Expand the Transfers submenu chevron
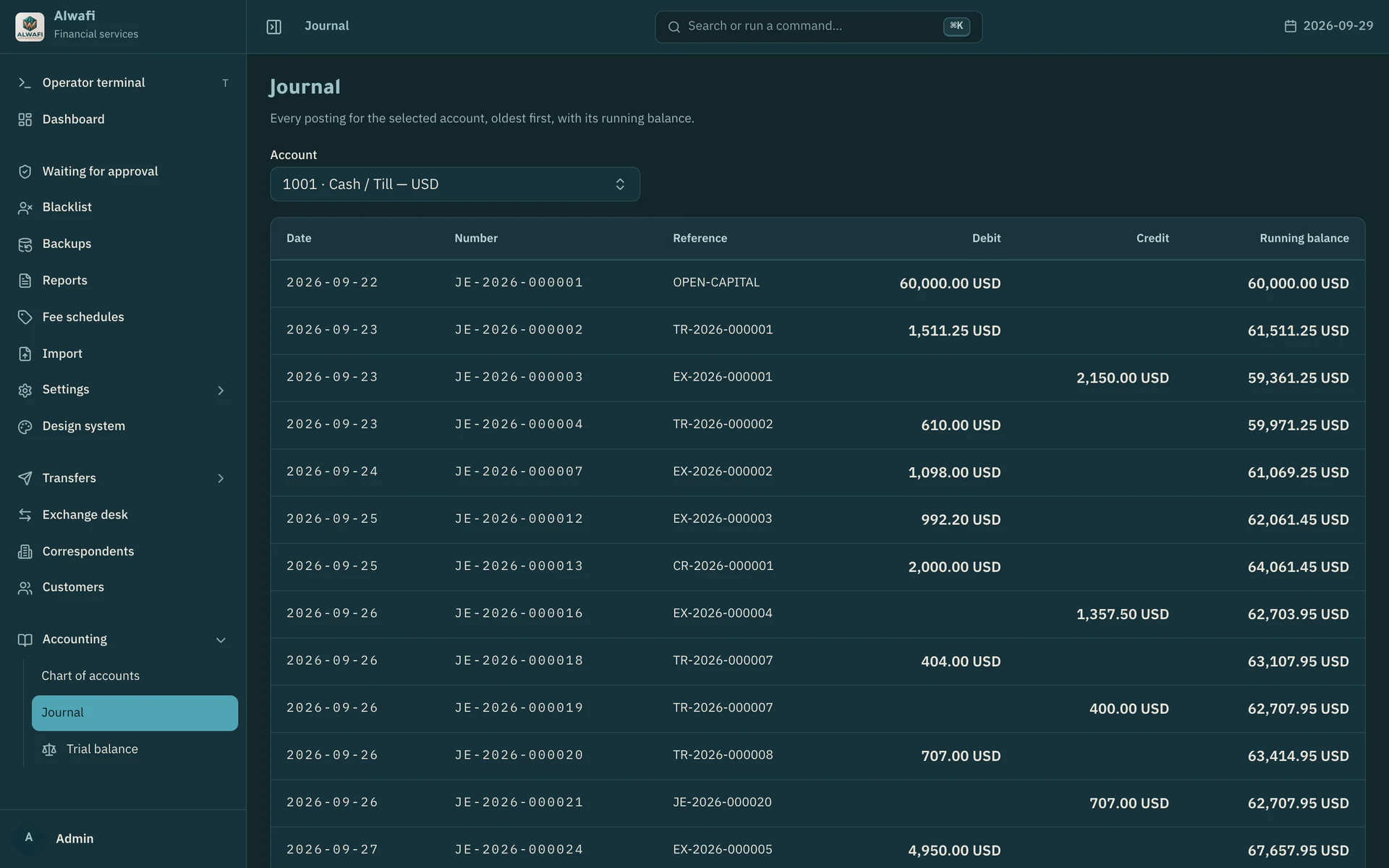Image resolution: width=1389 pixels, height=868 pixels. [x=221, y=478]
